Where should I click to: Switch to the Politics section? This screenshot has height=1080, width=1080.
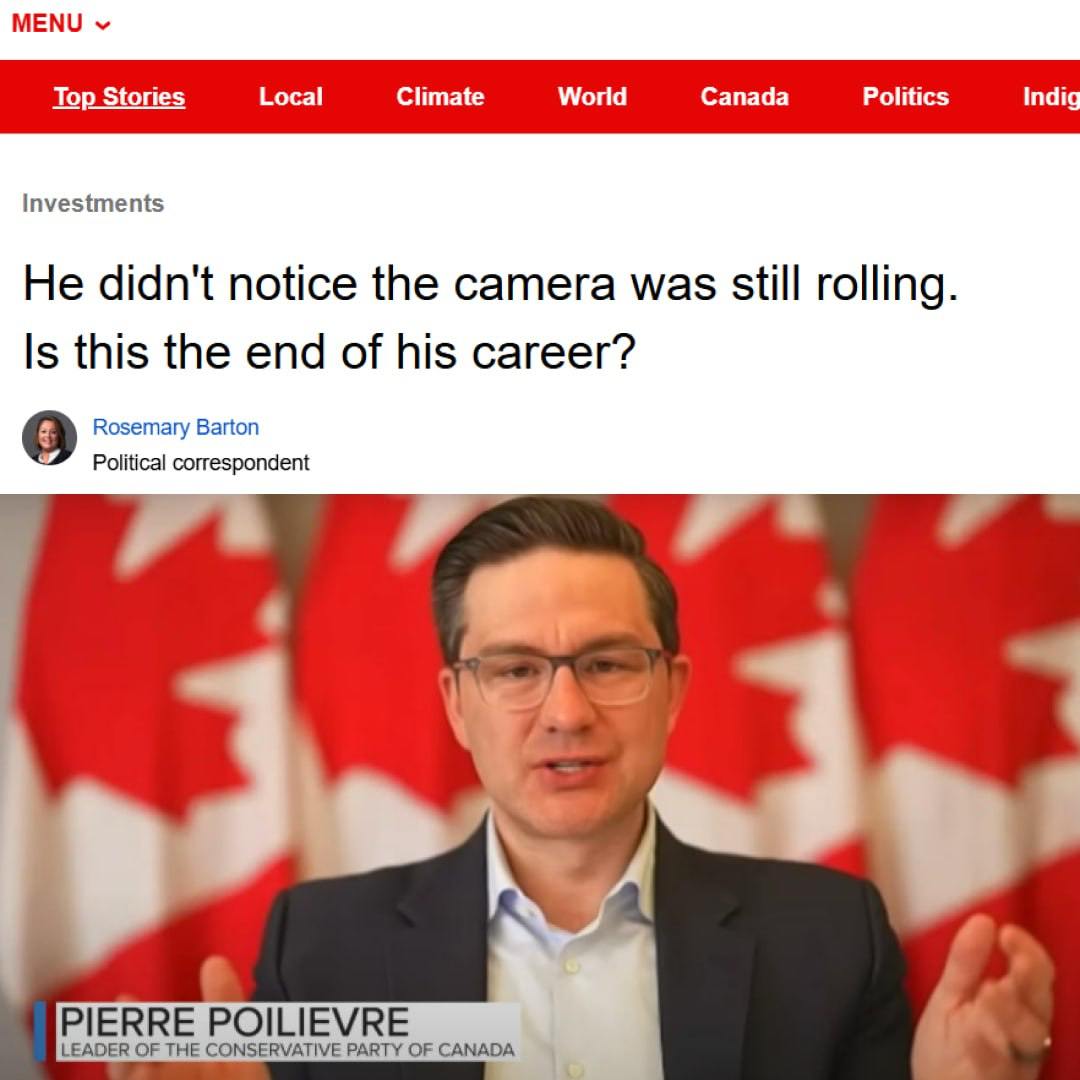coord(905,96)
